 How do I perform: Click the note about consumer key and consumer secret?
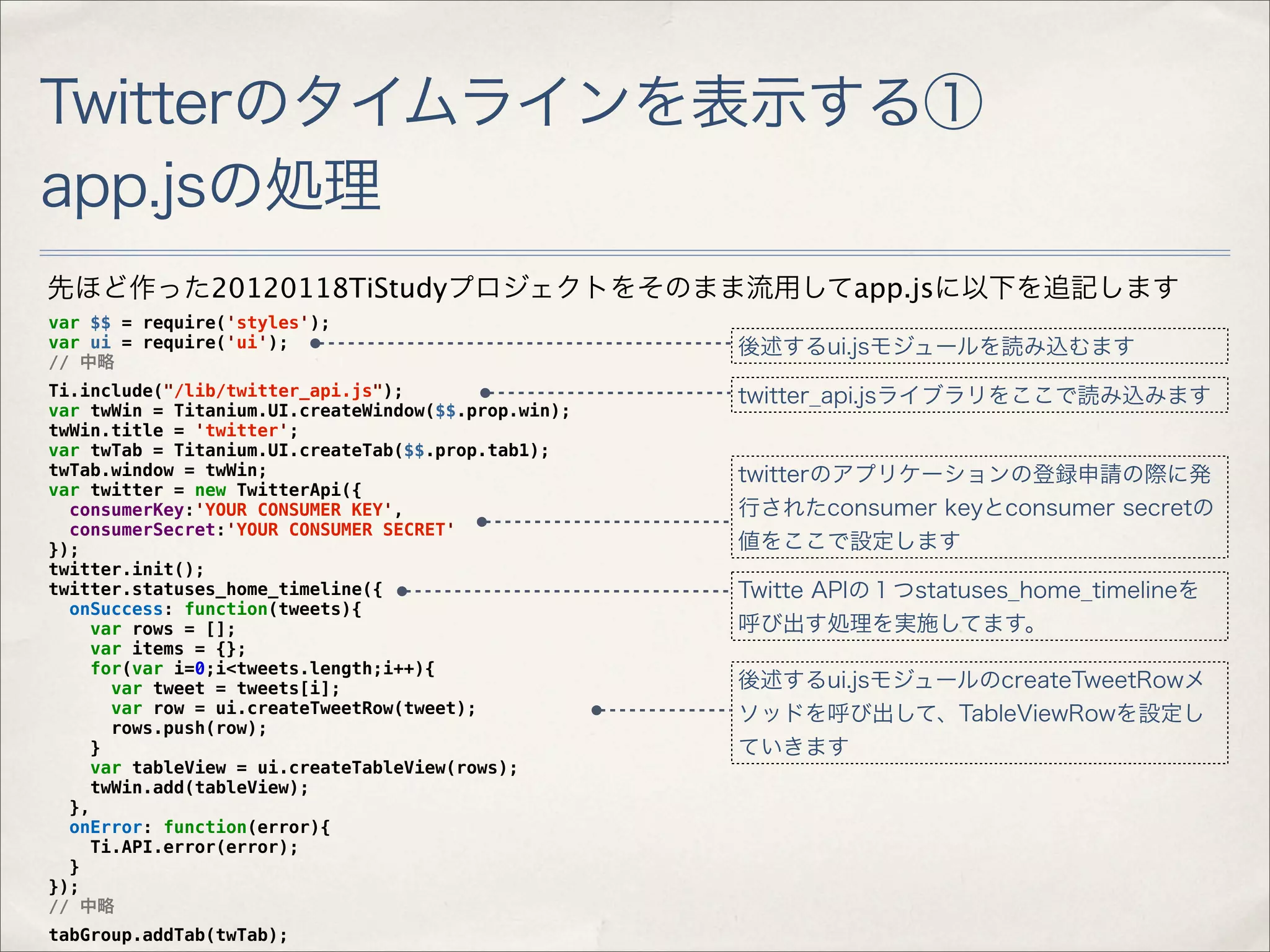tap(979, 508)
